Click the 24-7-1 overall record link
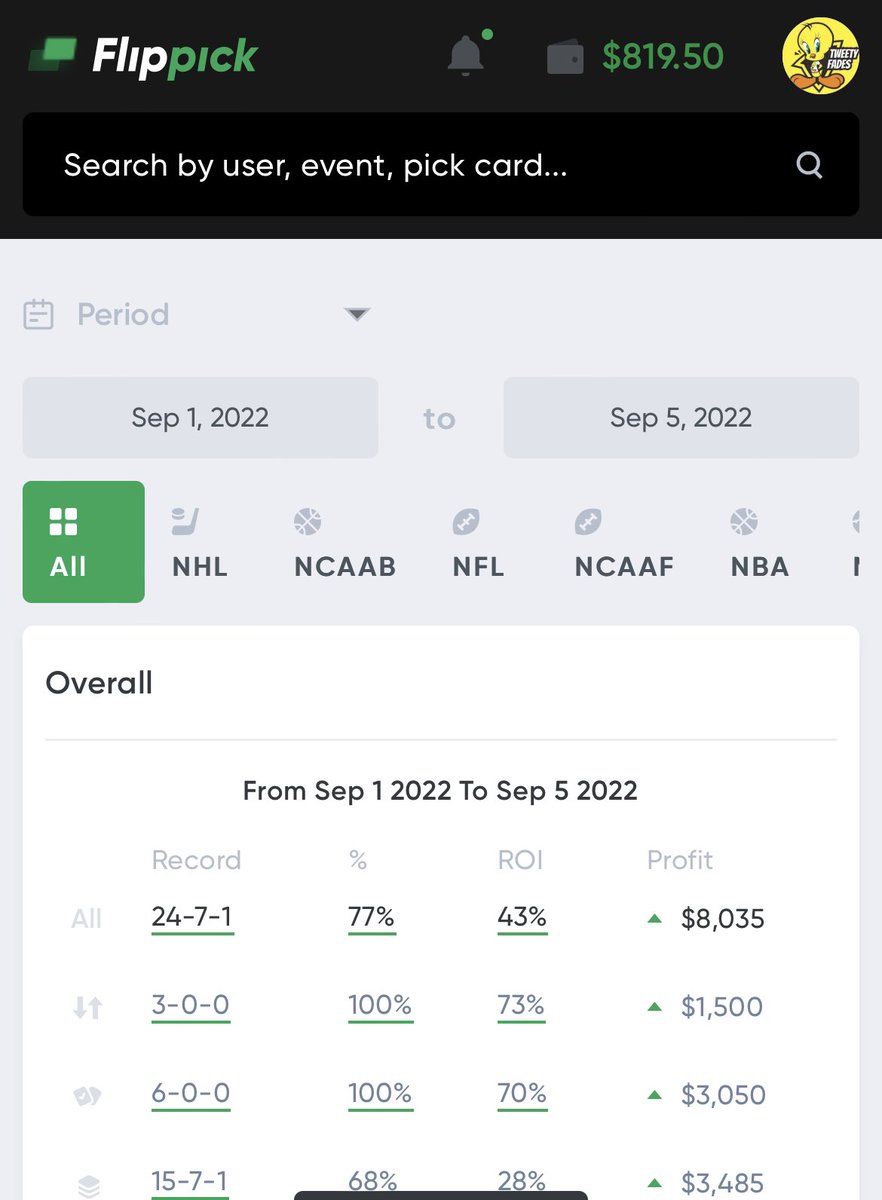The height and width of the screenshot is (1200, 882). [193, 918]
